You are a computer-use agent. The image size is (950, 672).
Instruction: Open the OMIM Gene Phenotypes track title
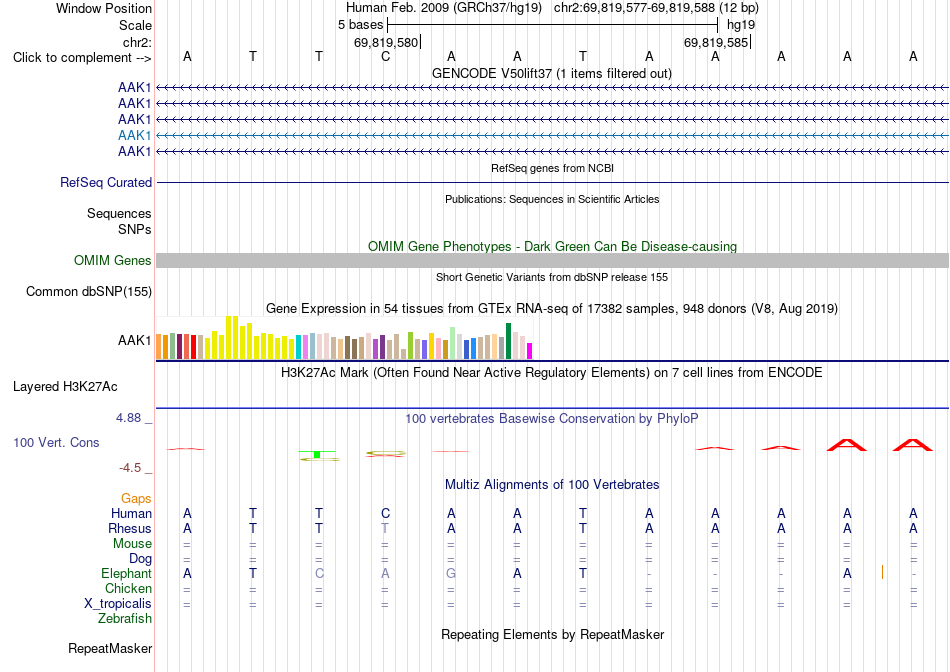click(x=552, y=247)
